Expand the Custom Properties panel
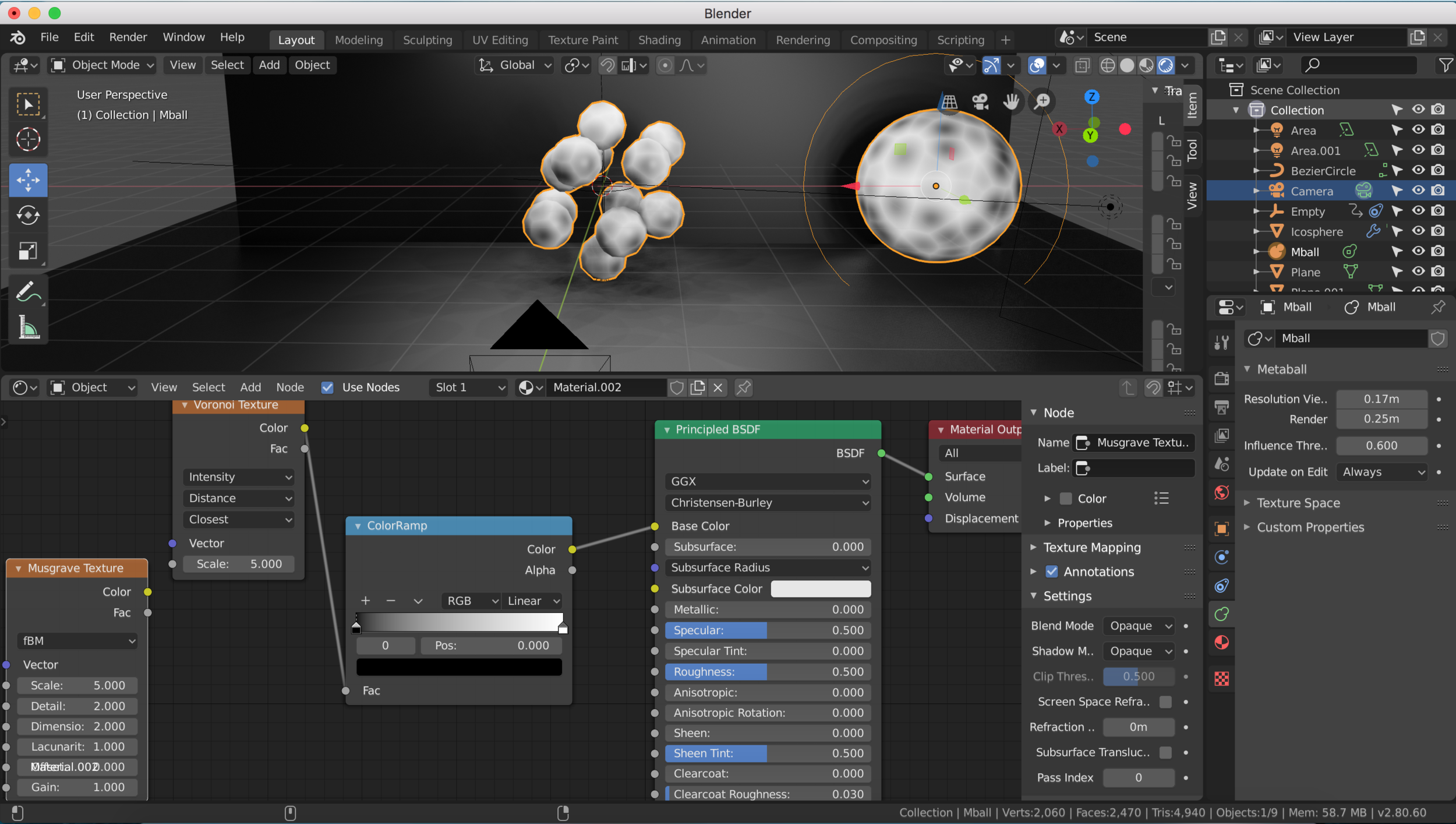The width and height of the screenshot is (1456, 824). click(1310, 527)
